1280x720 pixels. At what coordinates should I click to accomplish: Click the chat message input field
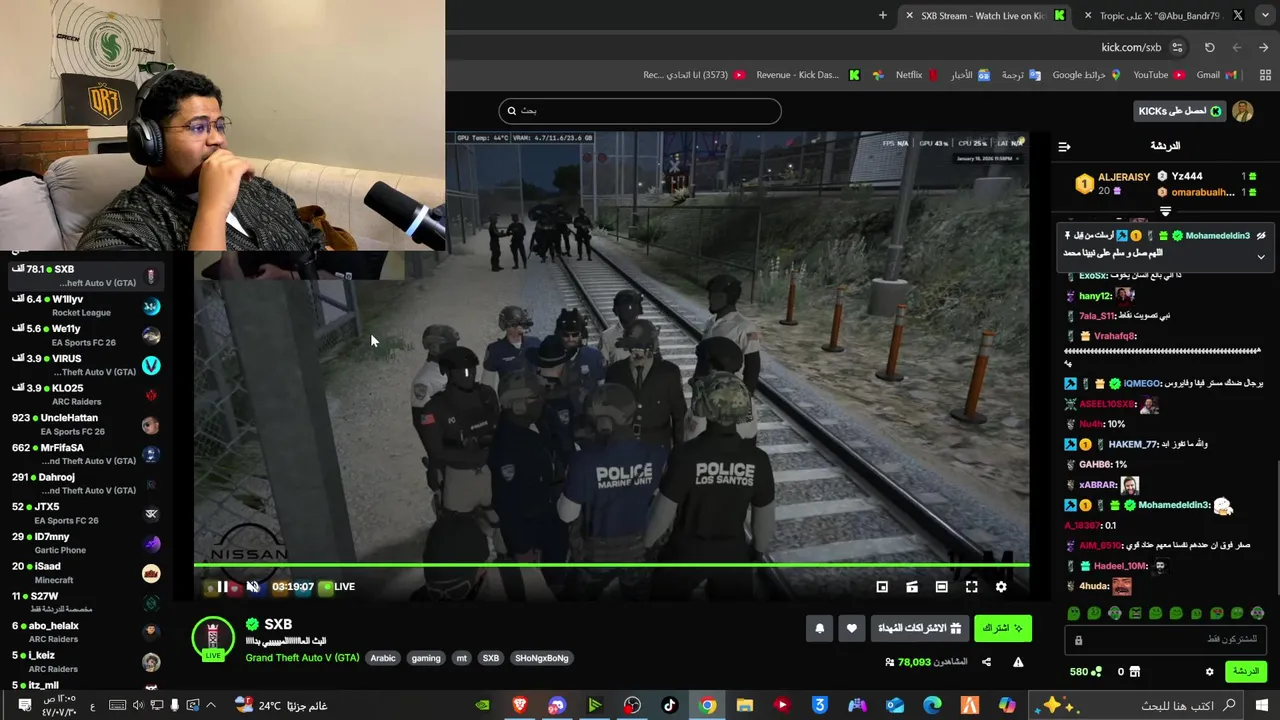pyautogui.click(x=1166, y=640)
